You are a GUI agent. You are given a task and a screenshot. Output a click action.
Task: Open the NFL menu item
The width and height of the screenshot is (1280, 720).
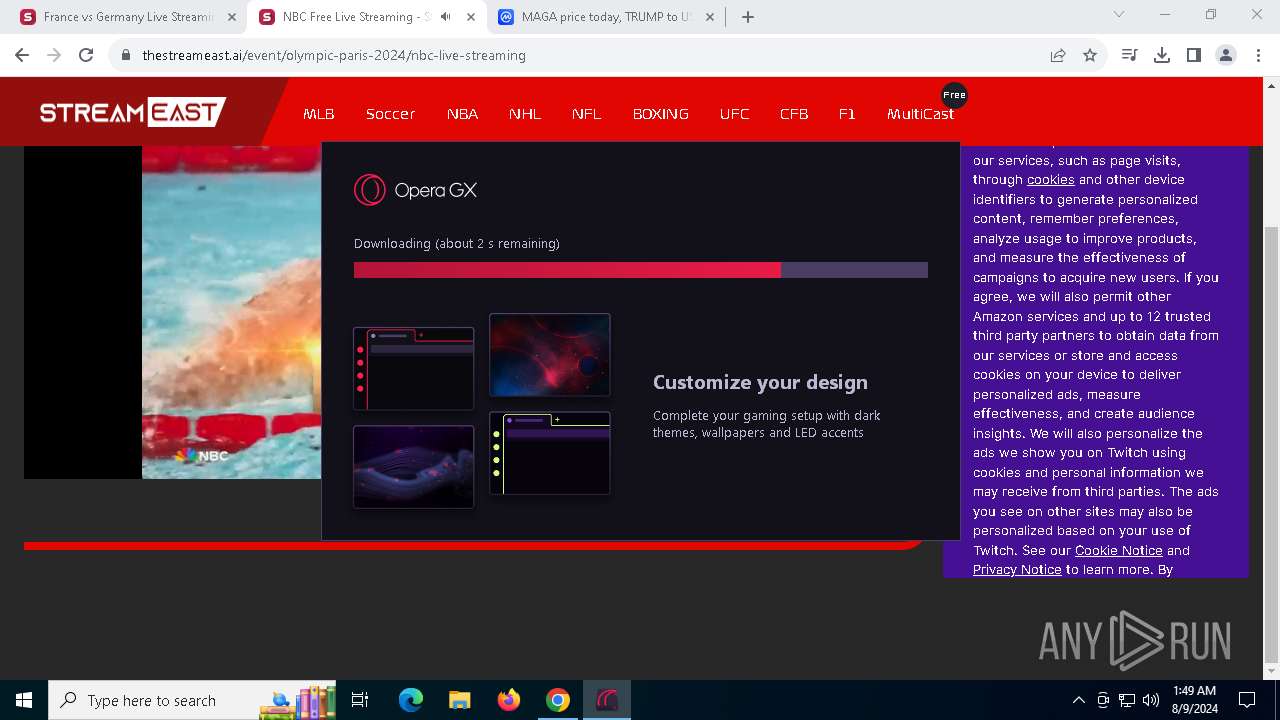click(x=587, y=114)
